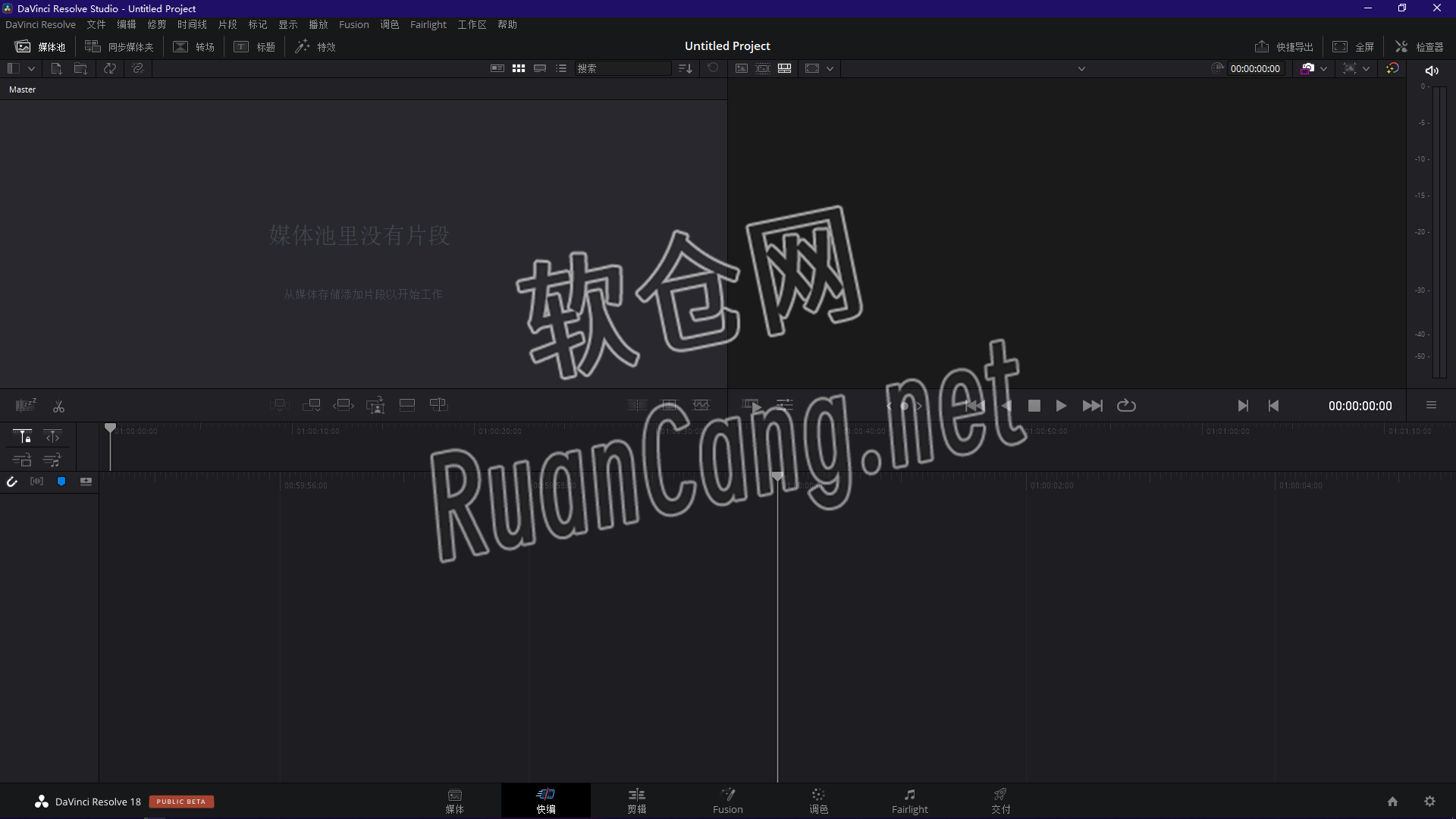Show the 转场 (Transitions) panel
The width and height of the screenshot is (1456, 819).
click(194, 47)
